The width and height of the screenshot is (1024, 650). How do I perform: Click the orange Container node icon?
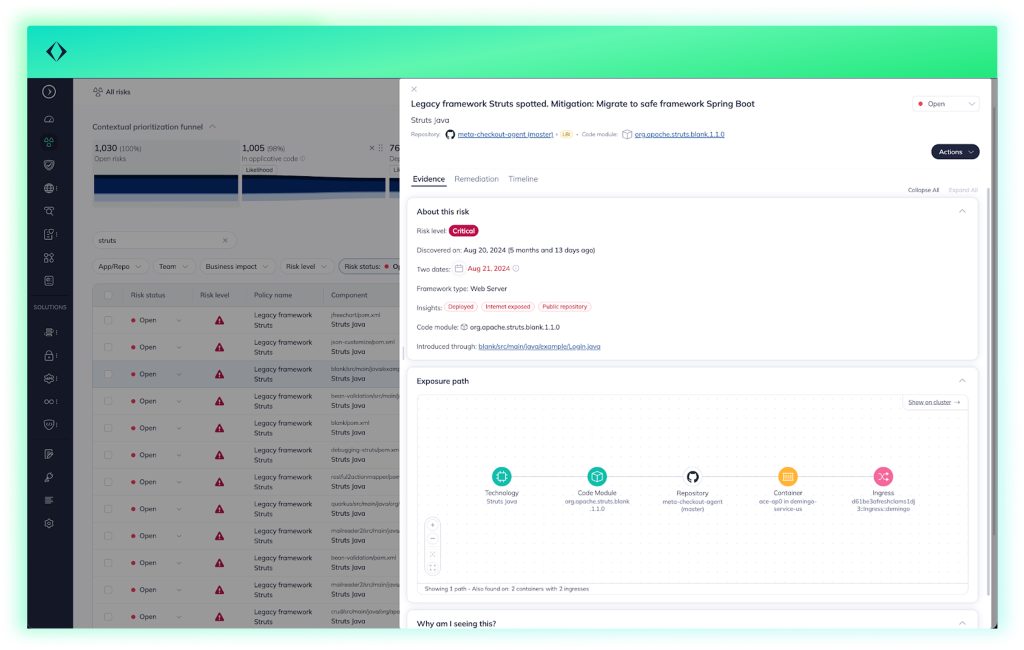[x=788, y=477]
